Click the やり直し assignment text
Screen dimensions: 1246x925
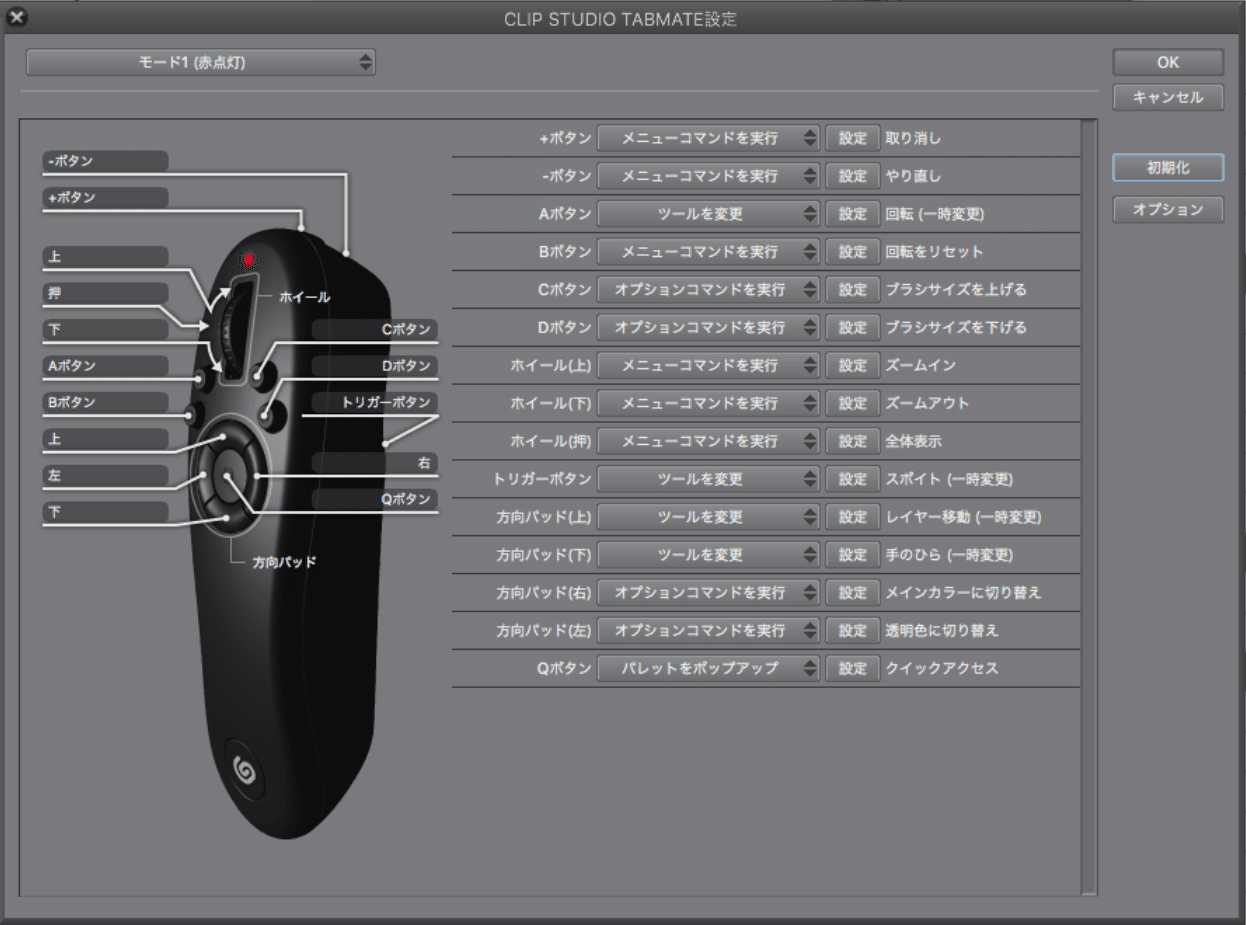tap(913, 177)
